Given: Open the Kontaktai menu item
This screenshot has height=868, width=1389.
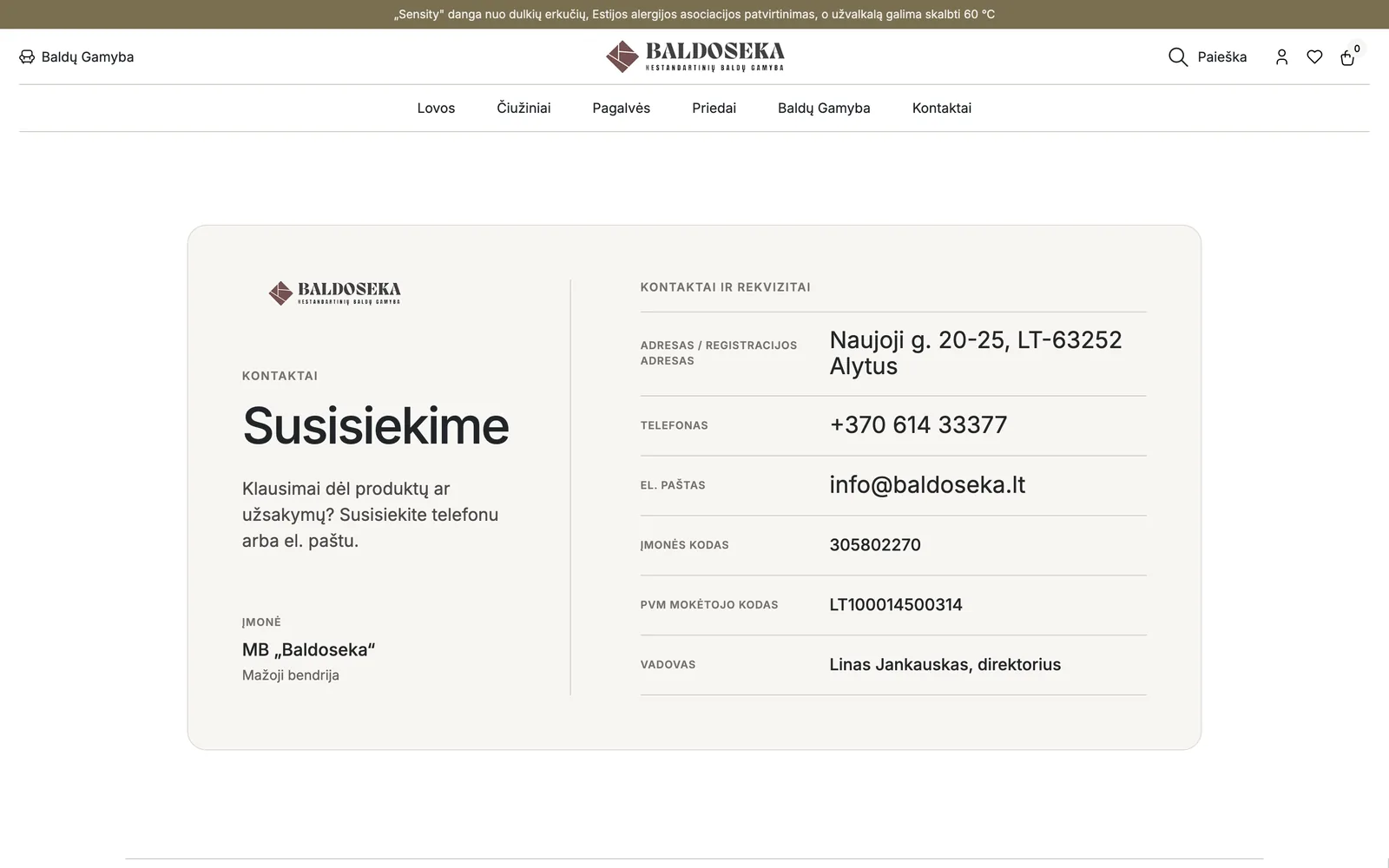Looking at the screenshot, I should [941, 108].
